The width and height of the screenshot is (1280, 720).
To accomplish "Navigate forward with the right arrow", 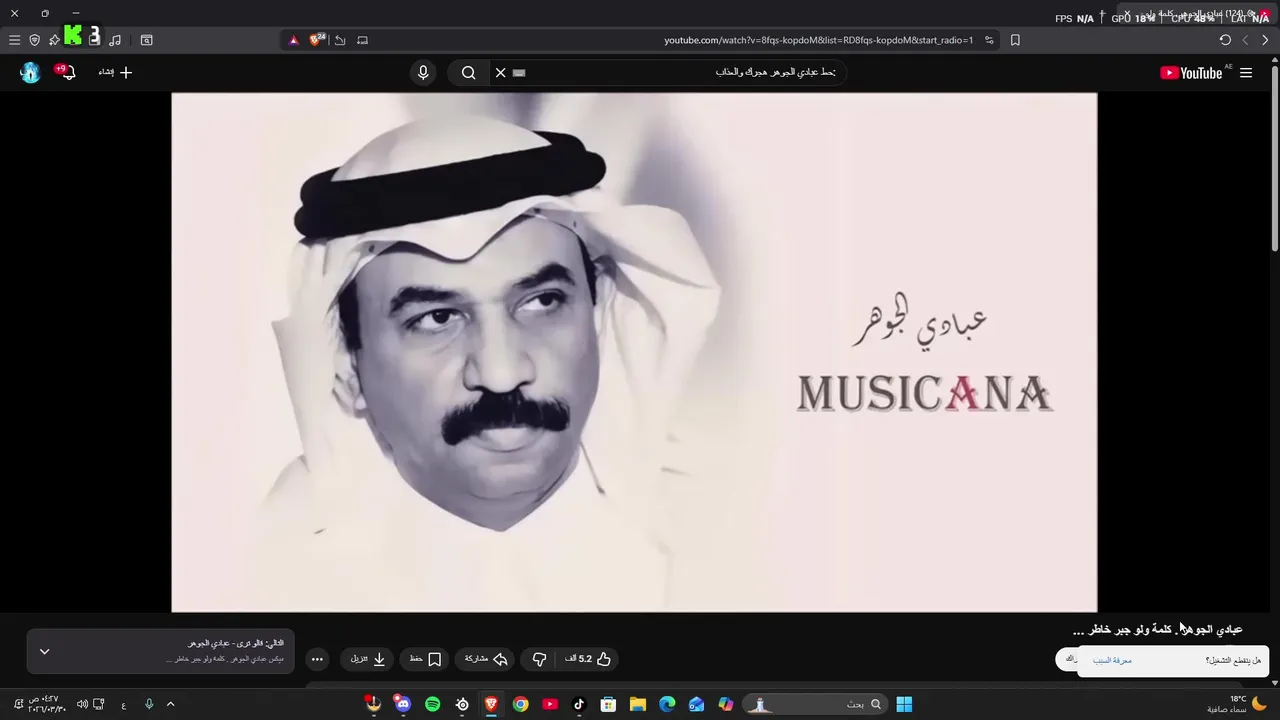I will pyautogui.click(x=1265, y=40).
